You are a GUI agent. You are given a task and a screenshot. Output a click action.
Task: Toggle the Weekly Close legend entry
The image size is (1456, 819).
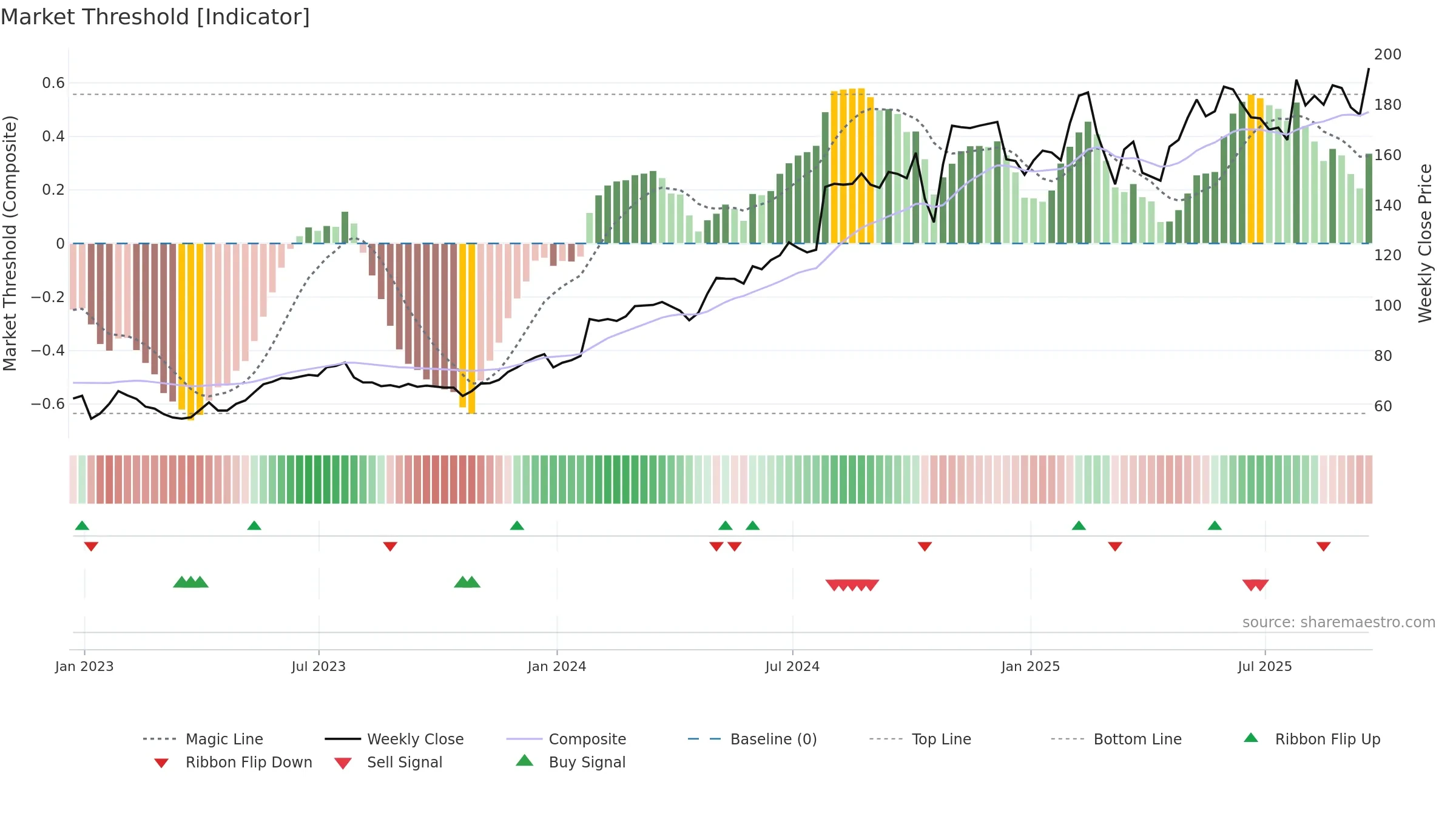coord(394,739)
